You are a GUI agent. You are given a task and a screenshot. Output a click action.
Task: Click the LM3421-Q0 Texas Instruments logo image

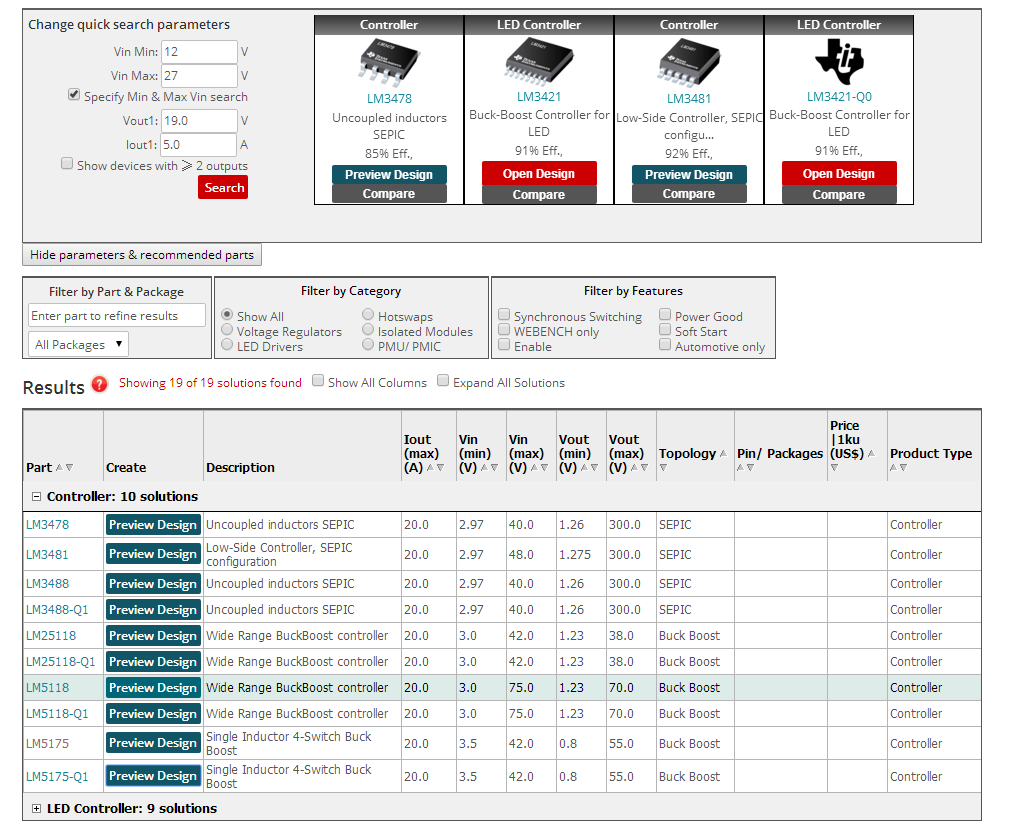[839, 61]
